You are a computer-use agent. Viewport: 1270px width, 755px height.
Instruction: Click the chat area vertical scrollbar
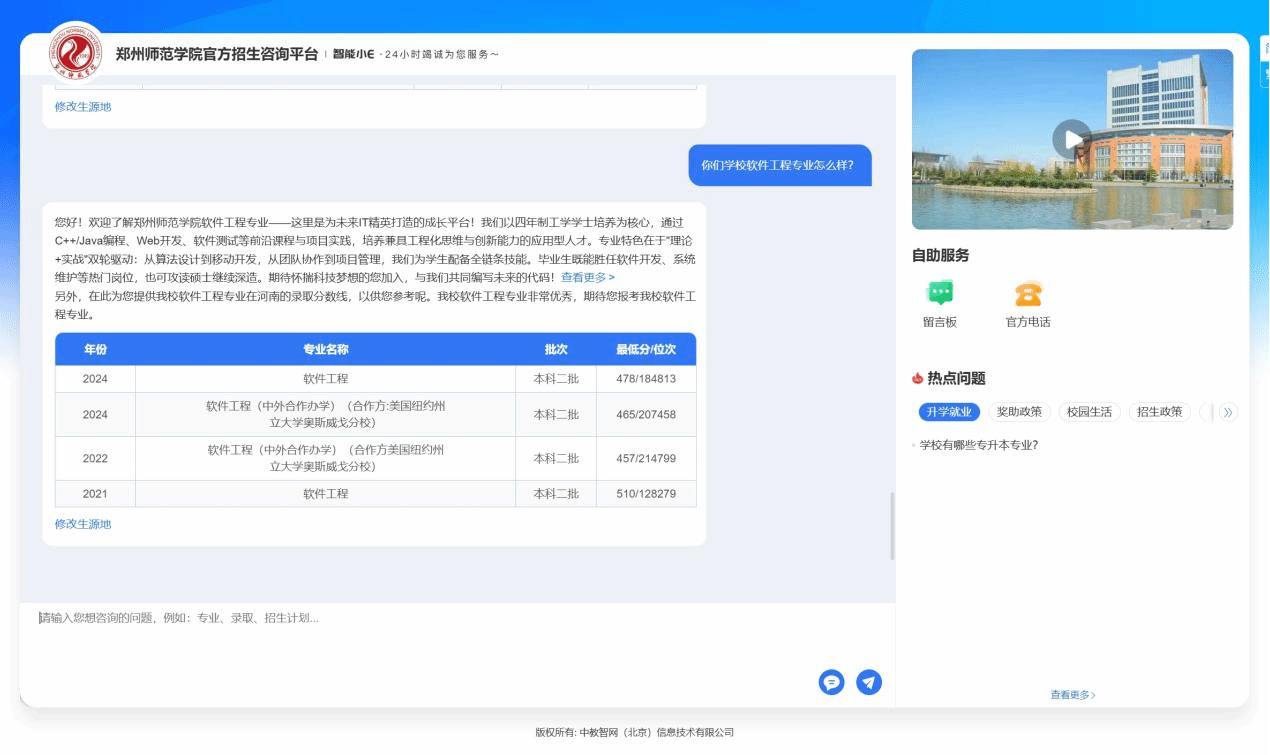pos(892,526)
